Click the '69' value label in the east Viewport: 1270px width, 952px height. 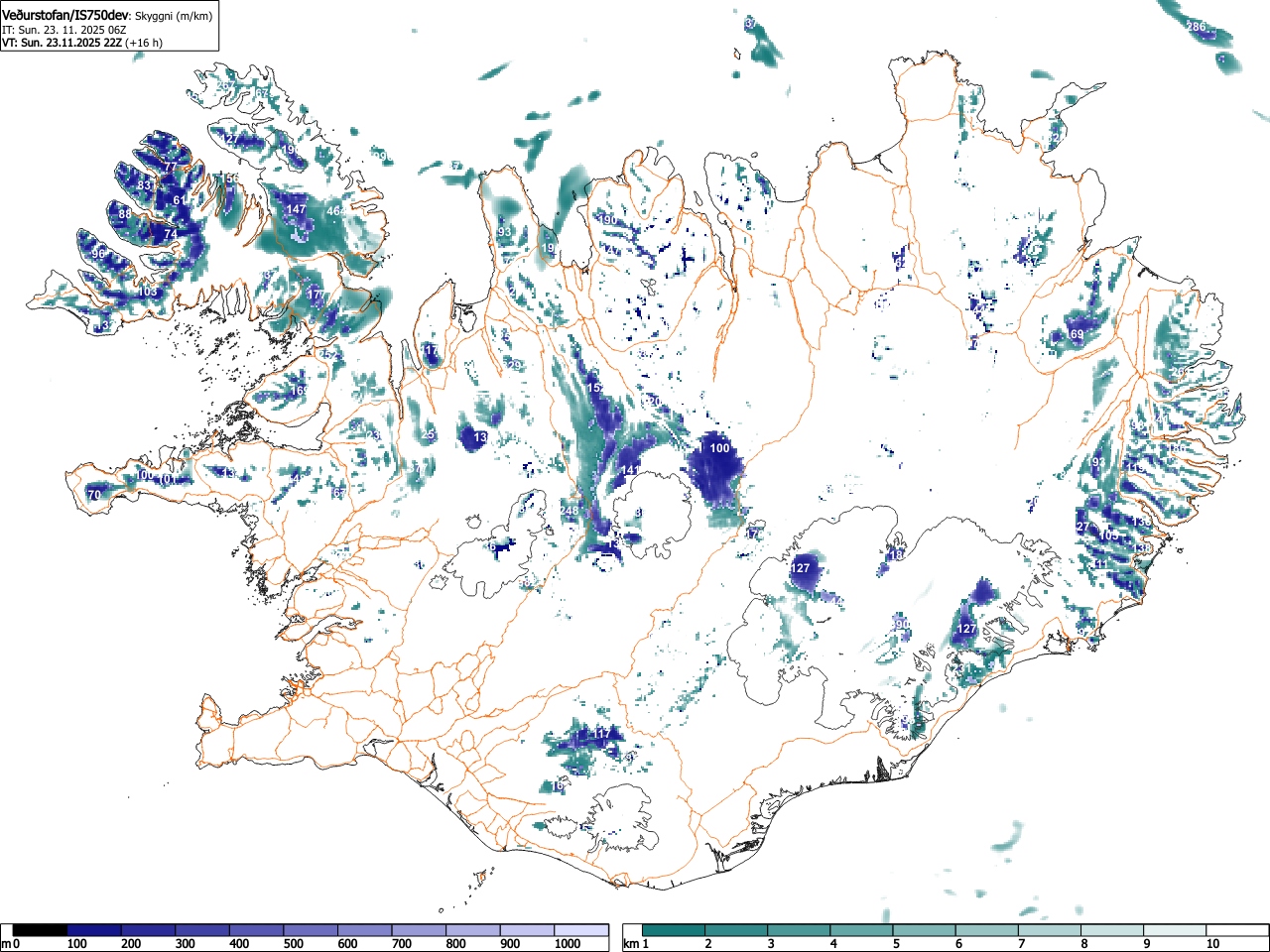click(x=1077, y=335)
